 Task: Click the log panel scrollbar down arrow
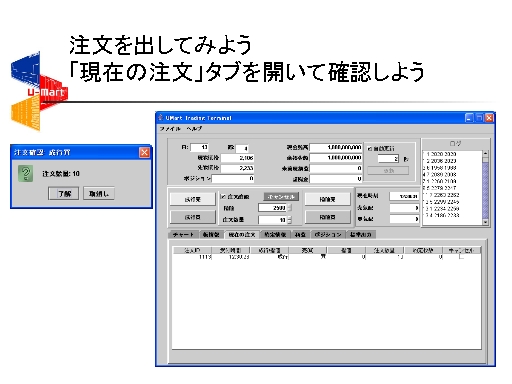click(x=485, y=222)
